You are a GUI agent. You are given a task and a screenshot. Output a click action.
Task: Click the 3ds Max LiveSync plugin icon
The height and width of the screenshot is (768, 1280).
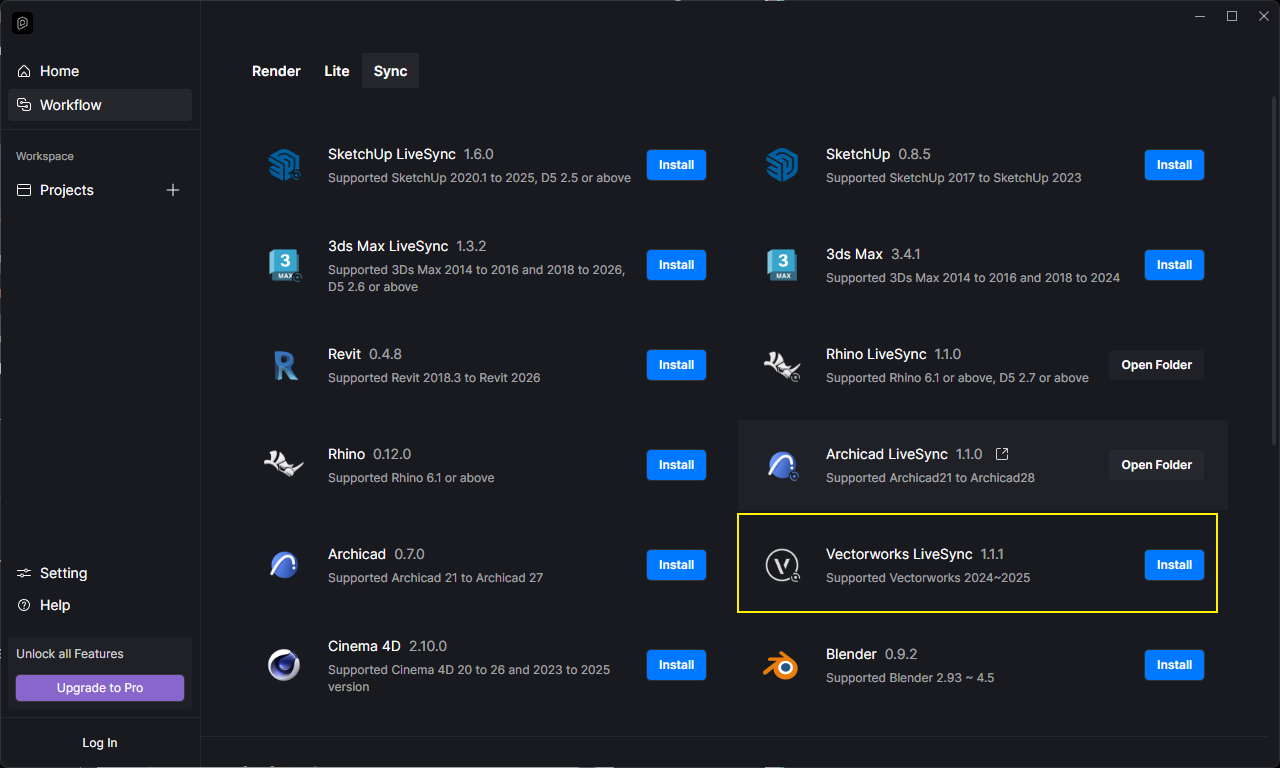pyautogui.click(x=284, y=265)
